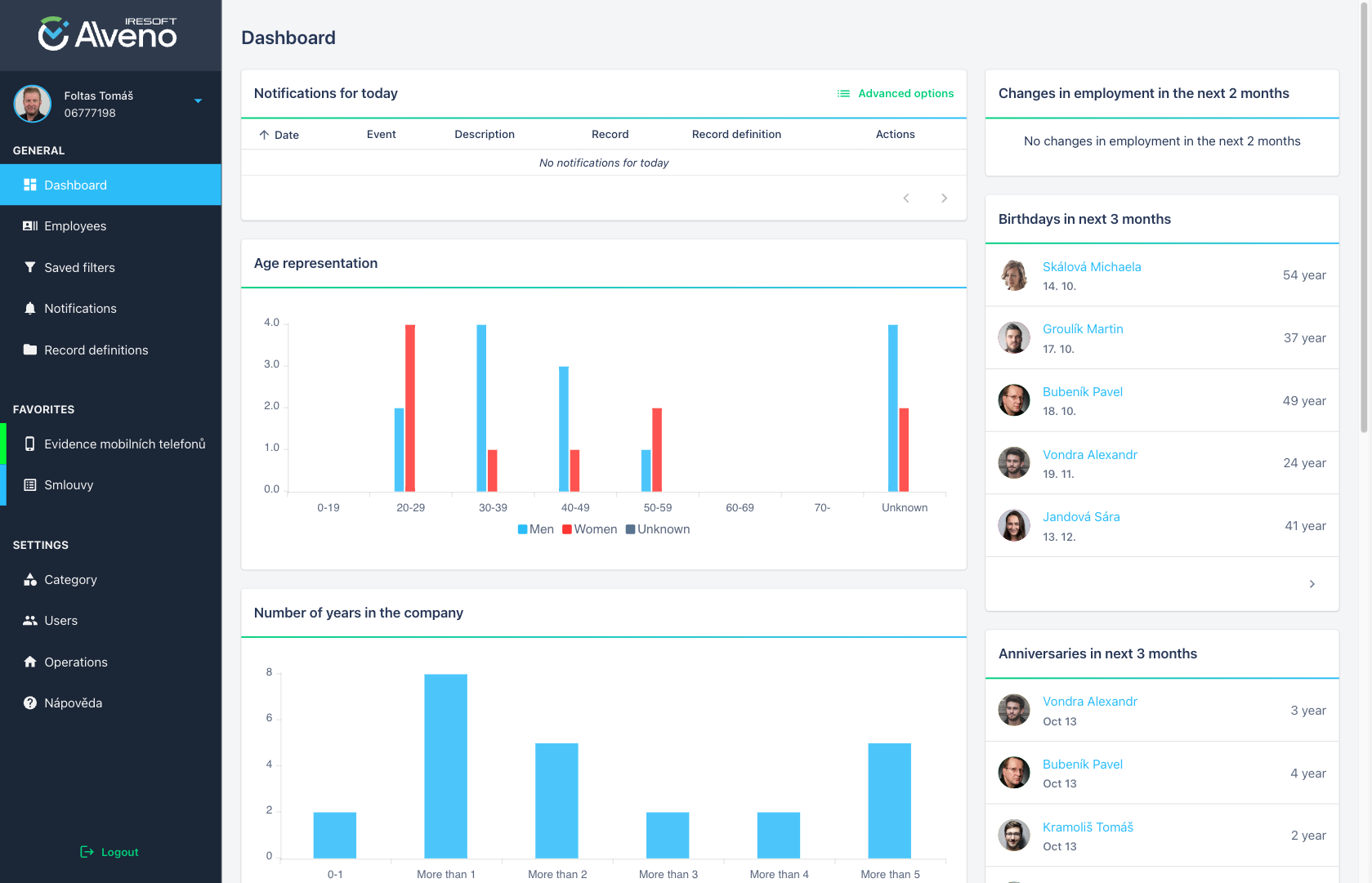Open Nápověda help icon
Viewport: 1372px width, 883px height.
(29, 702)
